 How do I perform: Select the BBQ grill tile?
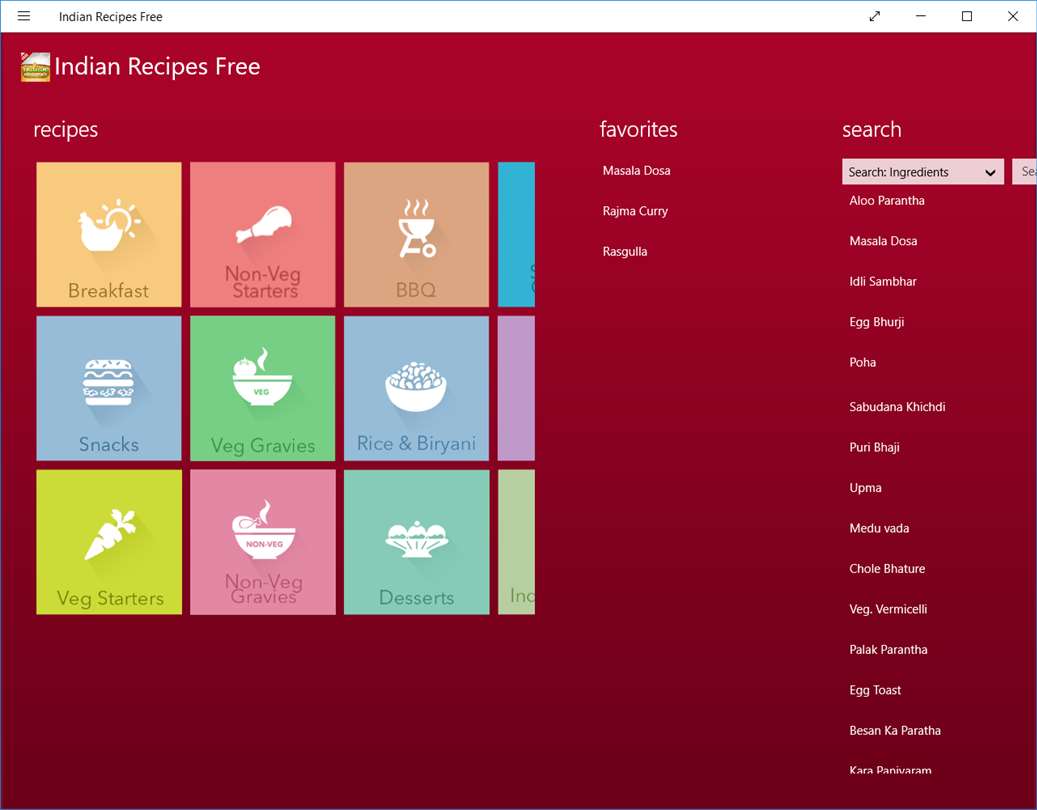[x=417, y=234]
